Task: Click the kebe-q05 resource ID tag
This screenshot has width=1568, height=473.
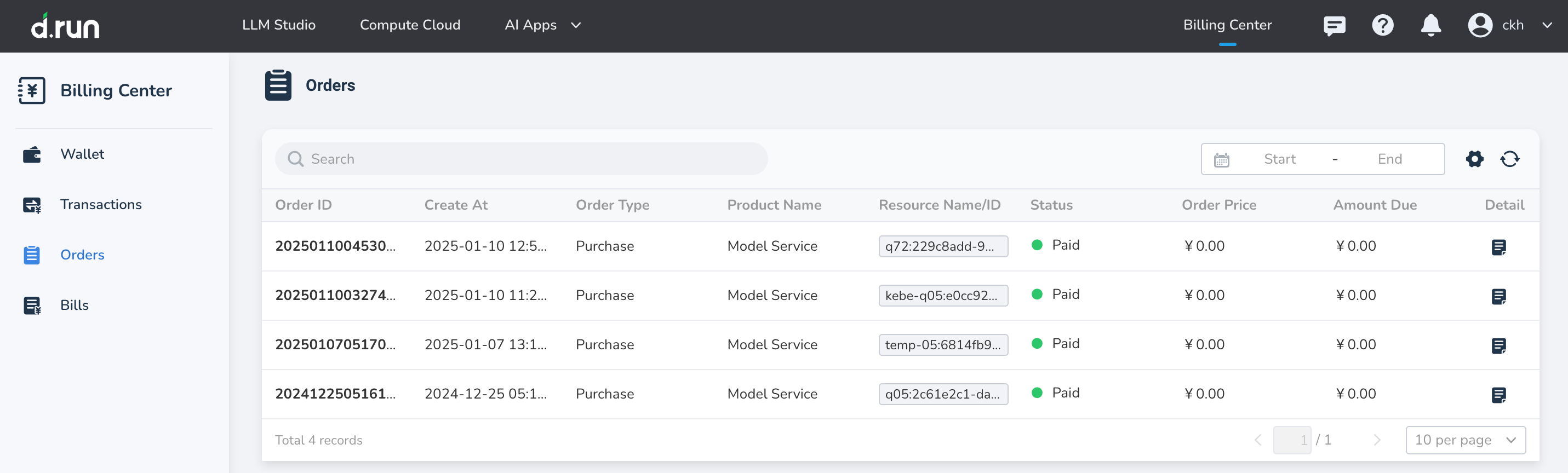Action: coord(942,296)
